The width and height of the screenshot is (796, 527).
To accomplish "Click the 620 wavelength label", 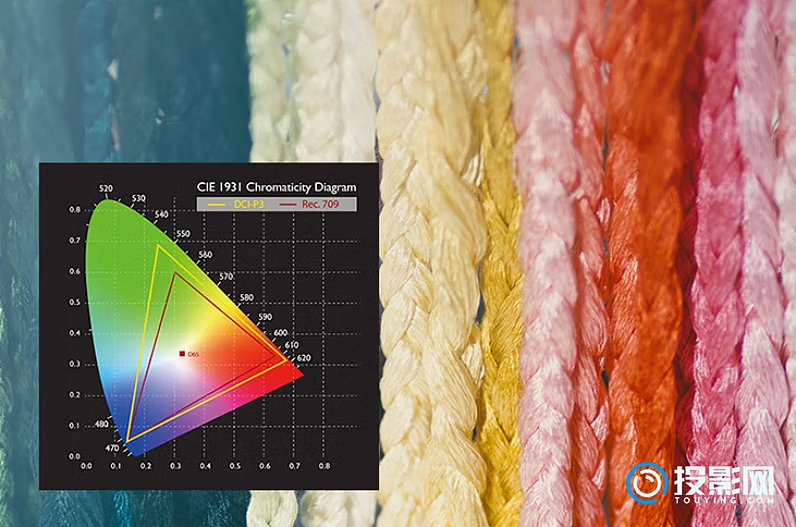I will click(303, 357).
